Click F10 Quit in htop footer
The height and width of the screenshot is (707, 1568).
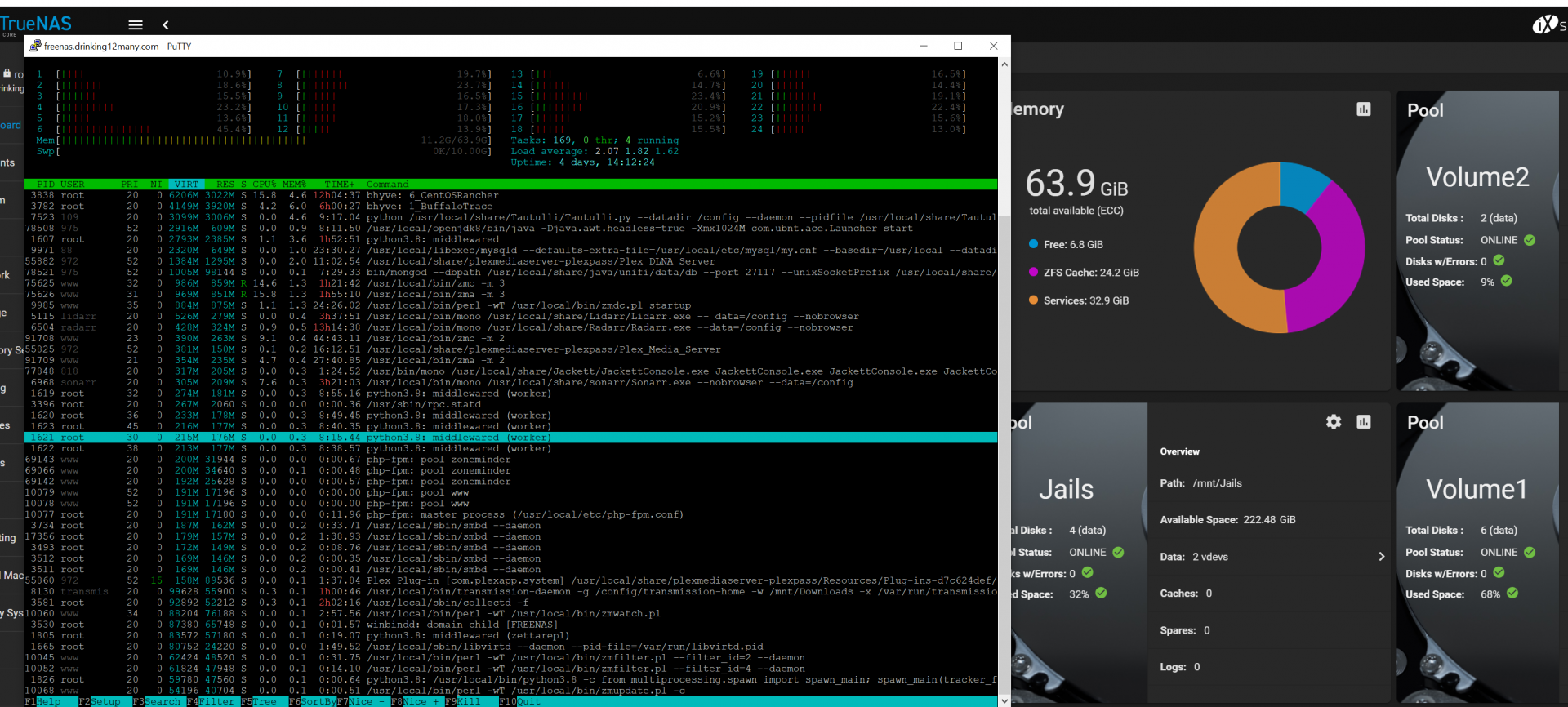(520, 701)
